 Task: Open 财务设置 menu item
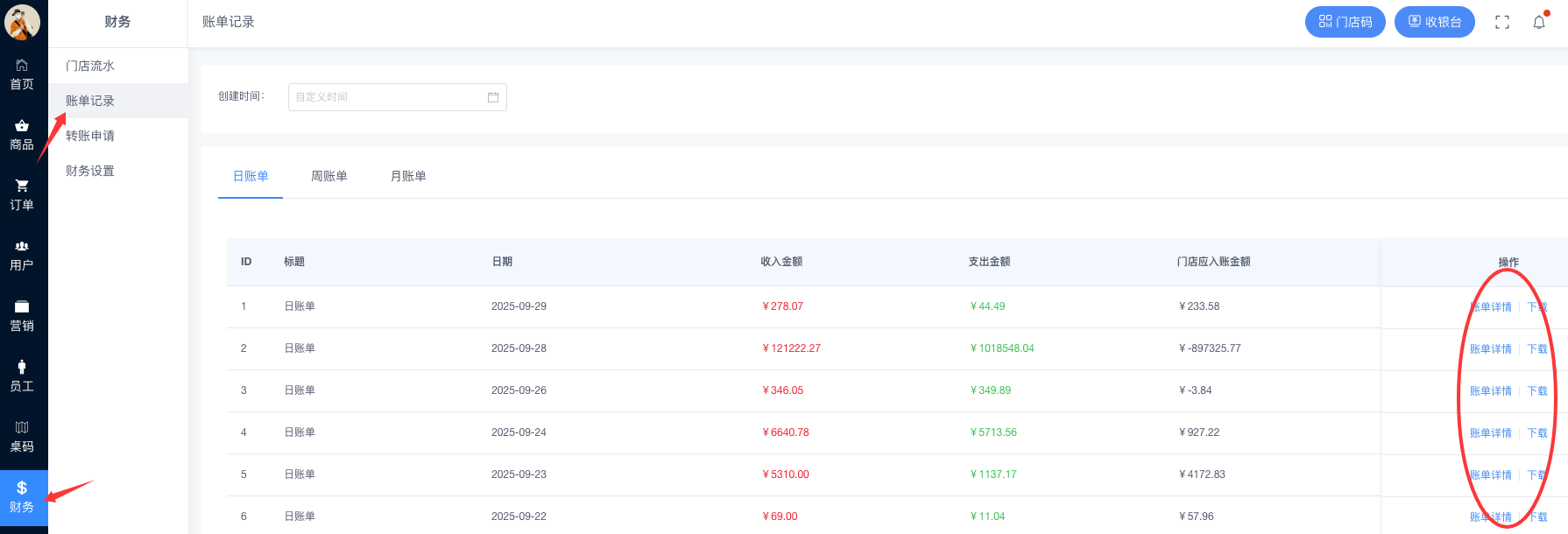[90, 171]
